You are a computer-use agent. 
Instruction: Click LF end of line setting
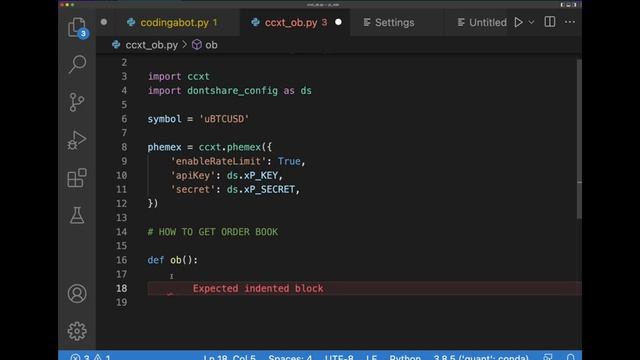[x=371, y=358]
